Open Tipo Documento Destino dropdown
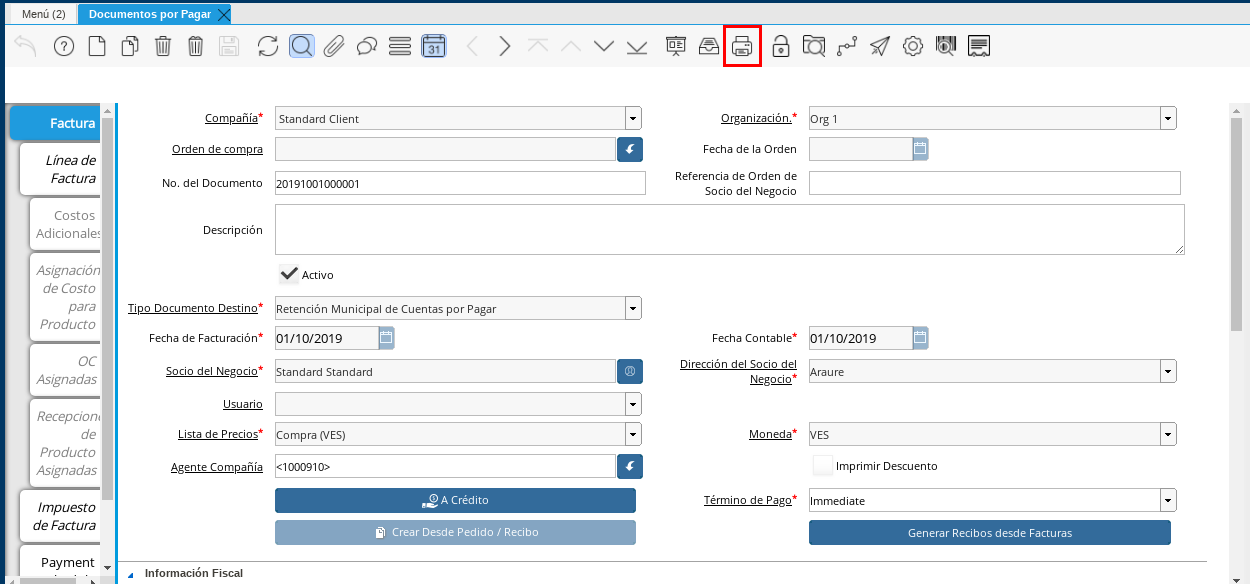 [633, 308]
